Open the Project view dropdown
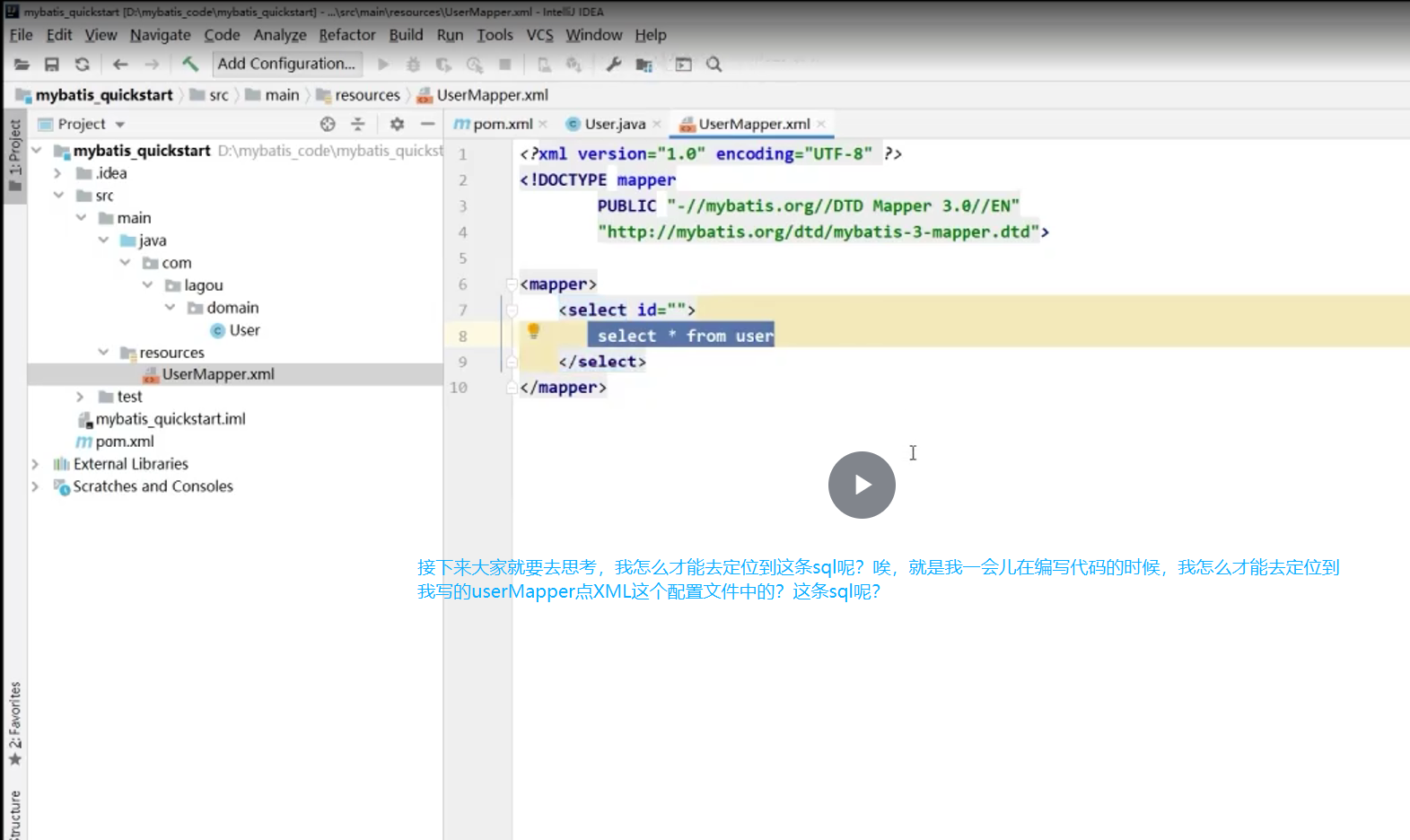 point(119,125)
